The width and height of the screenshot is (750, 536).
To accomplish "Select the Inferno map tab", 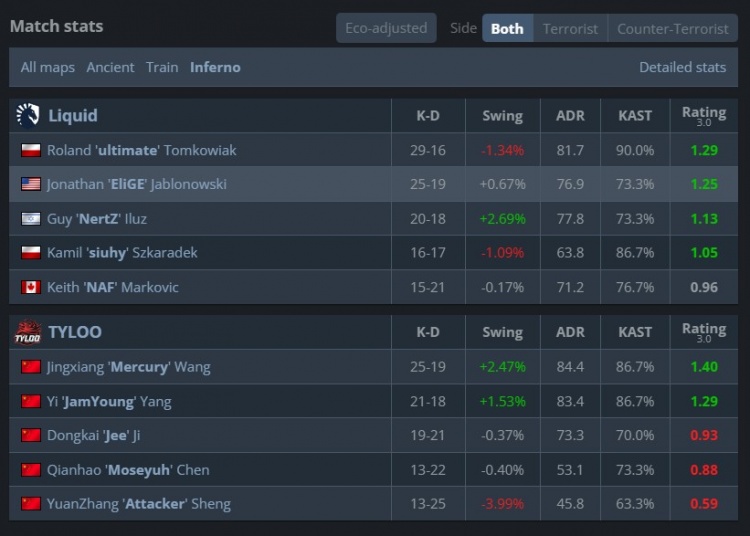I will 215,67.
